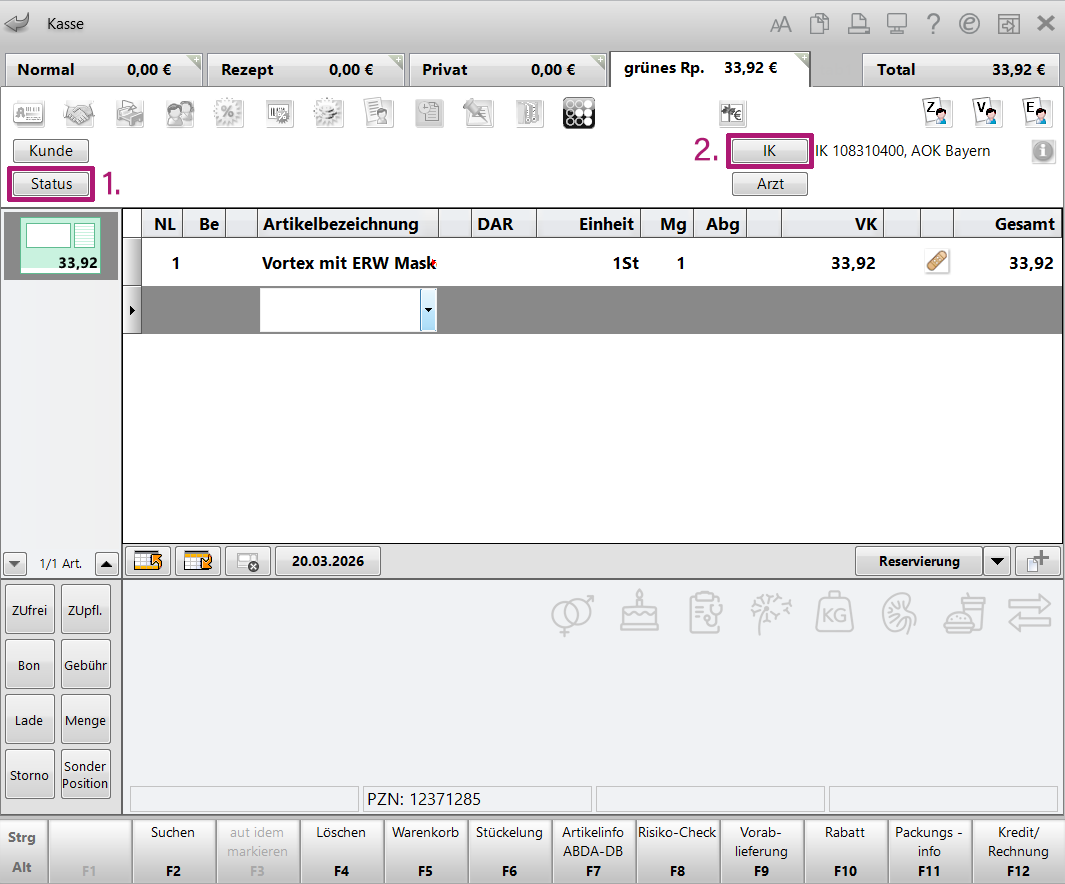Click the Z customer card icon
The height and width of the screenshot is (884, 1065).
[935, 112]
